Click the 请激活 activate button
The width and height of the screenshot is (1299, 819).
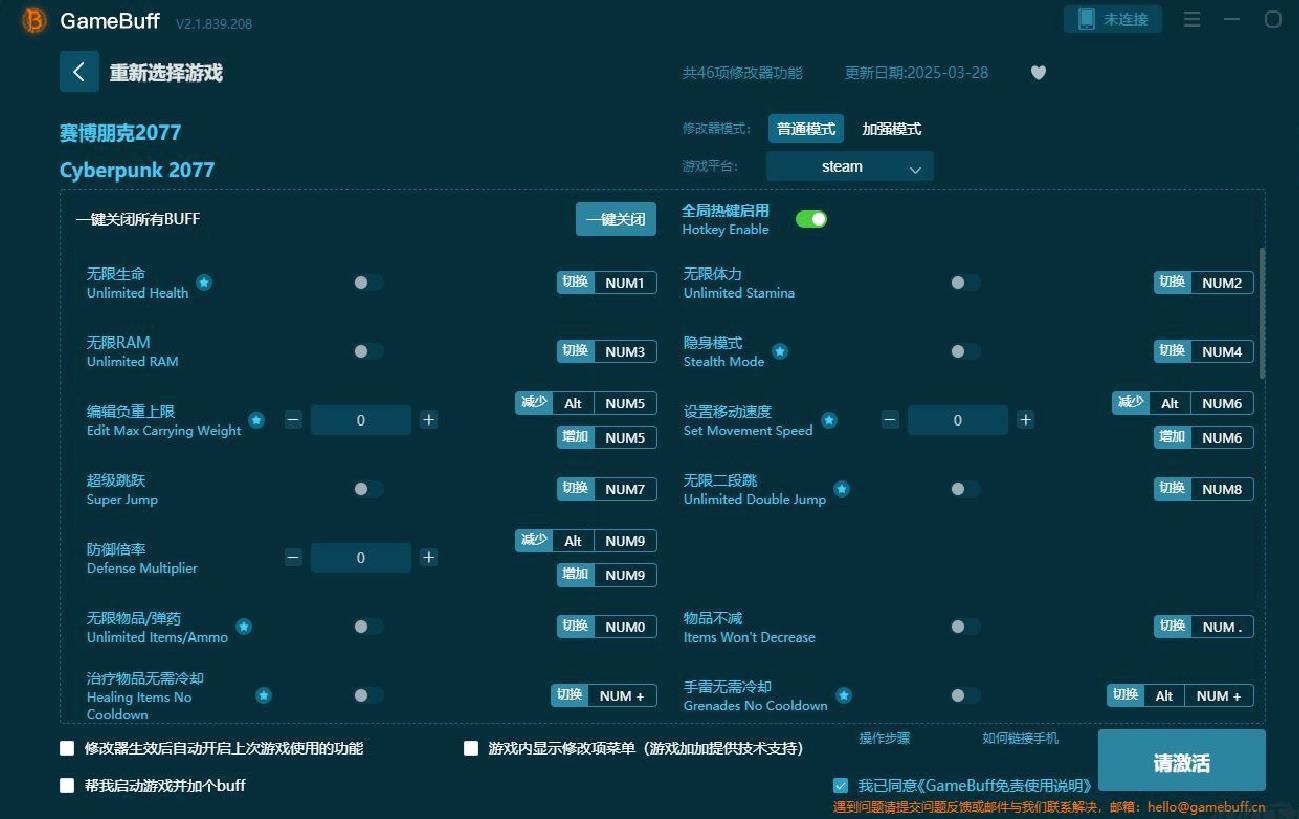(x=1182, y=762)
